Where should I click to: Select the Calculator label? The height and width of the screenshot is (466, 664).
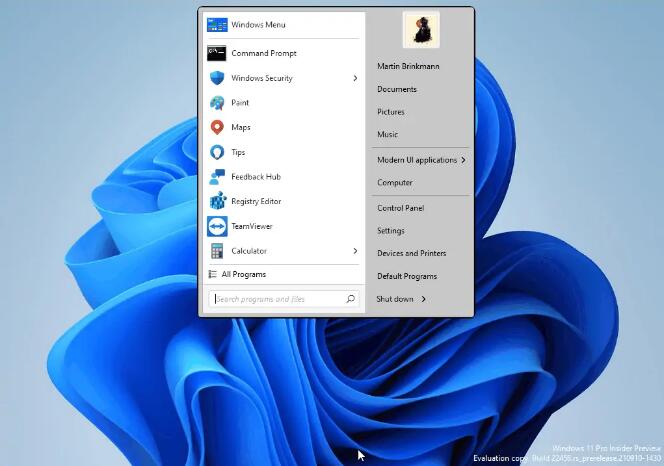pyautogui.click(x=249, y=251)
